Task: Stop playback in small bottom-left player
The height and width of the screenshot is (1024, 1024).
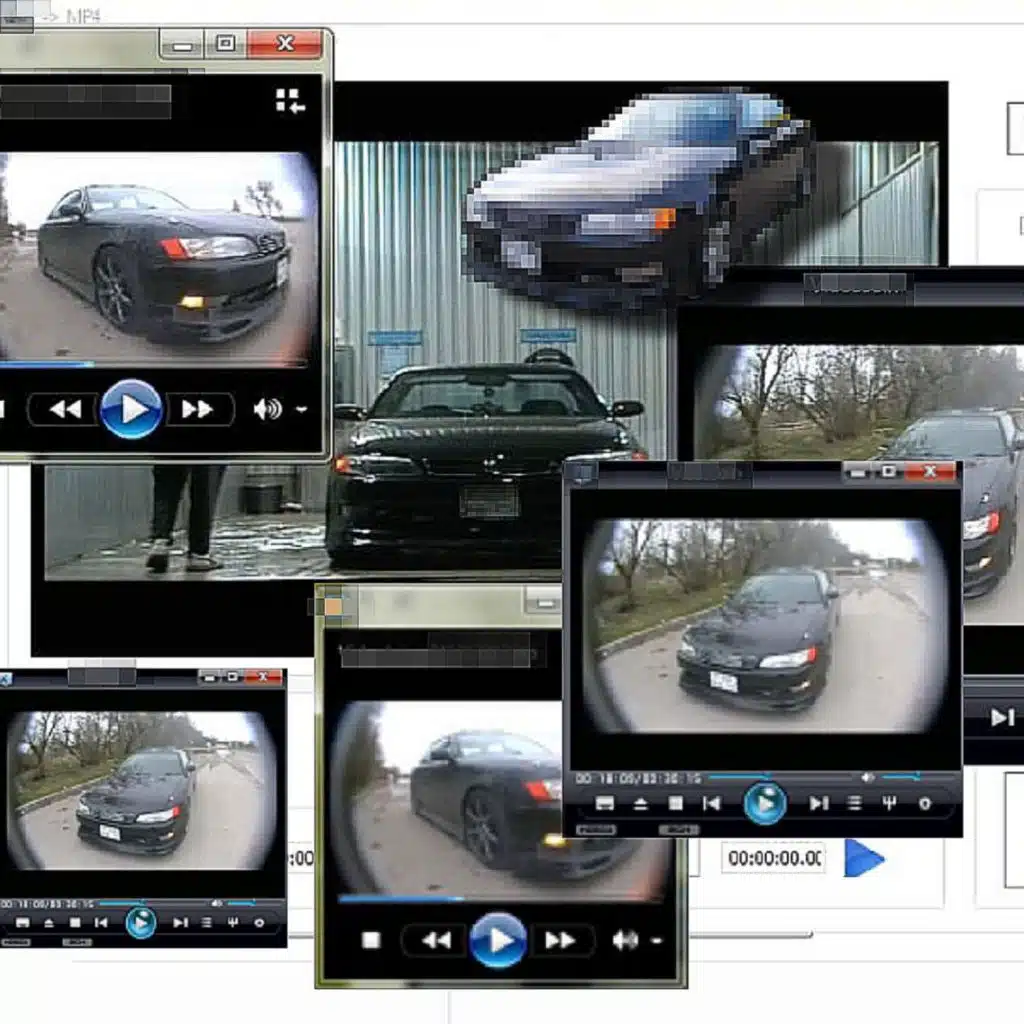Action: (75, 923)
